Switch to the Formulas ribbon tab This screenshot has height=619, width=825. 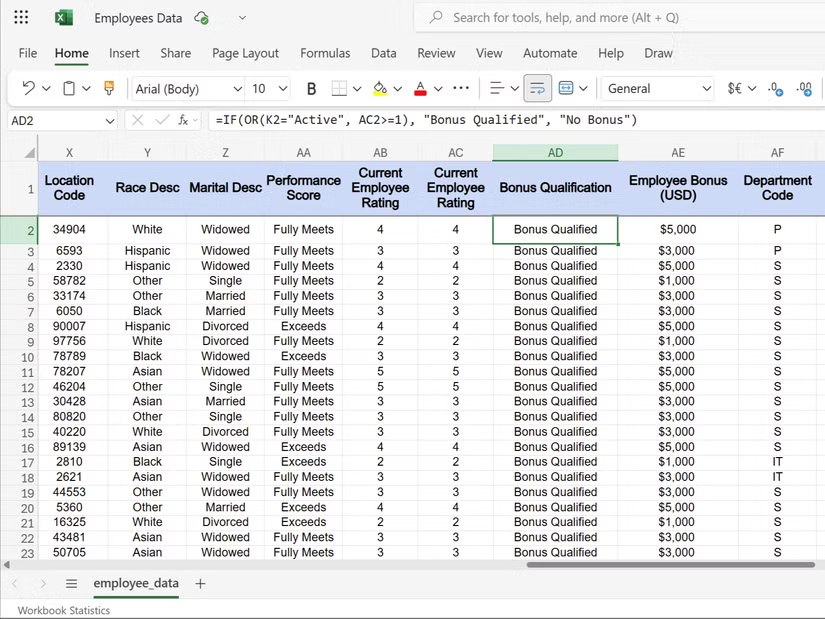click(x=325, y=53)
